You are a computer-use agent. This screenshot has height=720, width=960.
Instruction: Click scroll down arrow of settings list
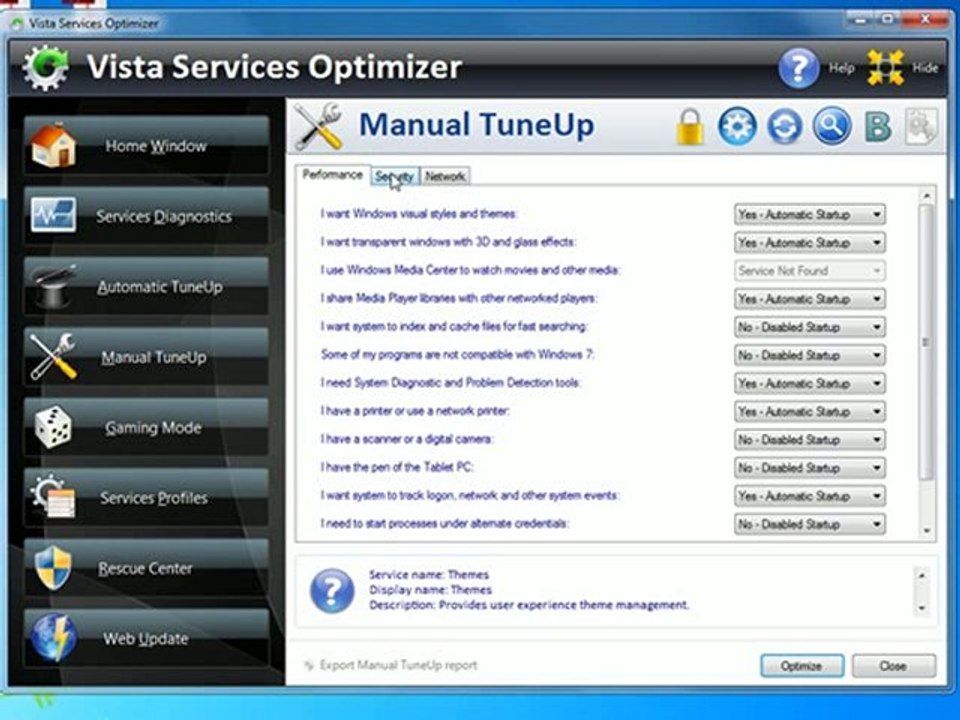pyautogui.click(x=926, y=531)
